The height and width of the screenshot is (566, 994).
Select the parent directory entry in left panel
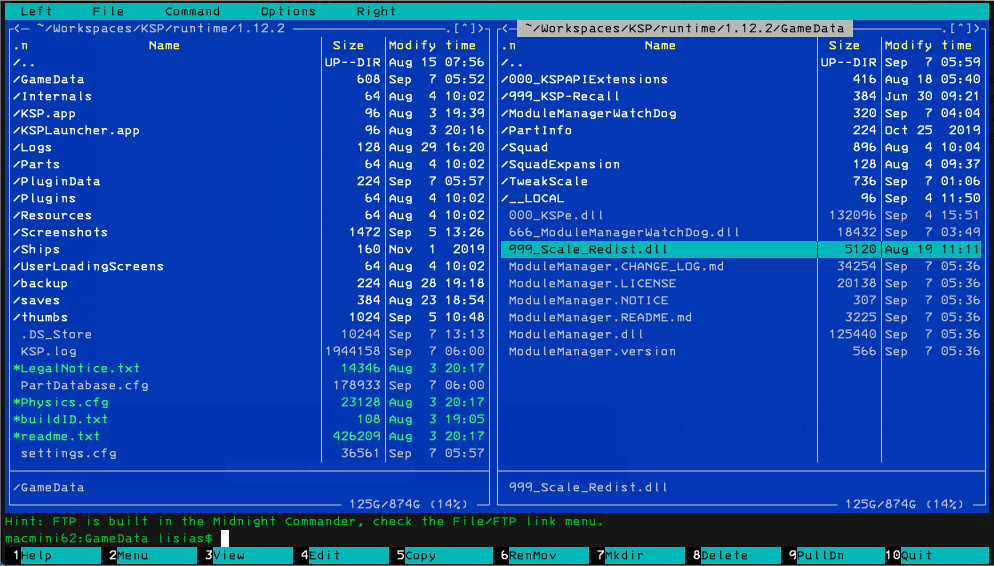(249, 62)
